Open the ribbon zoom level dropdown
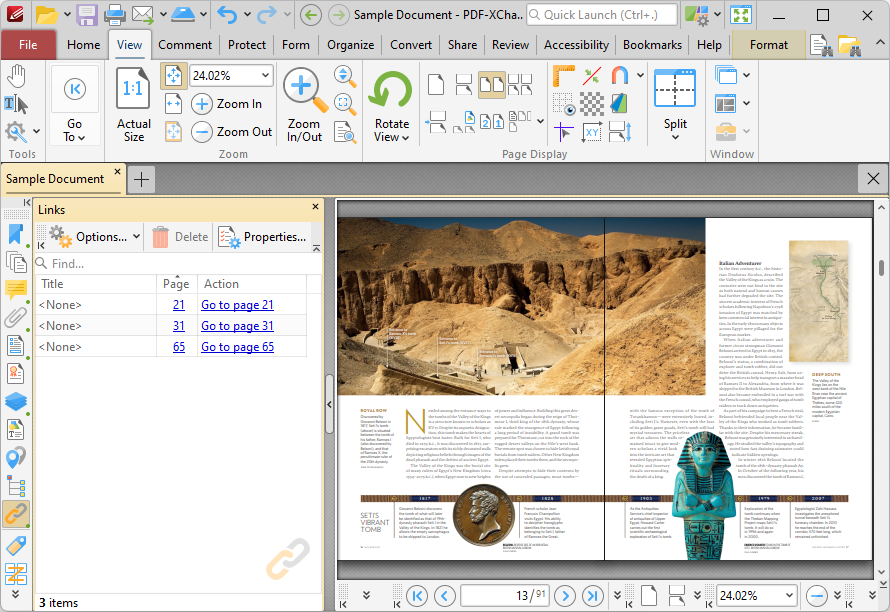The width and height of the screenshot is (890, 612). tap(265, 76)
